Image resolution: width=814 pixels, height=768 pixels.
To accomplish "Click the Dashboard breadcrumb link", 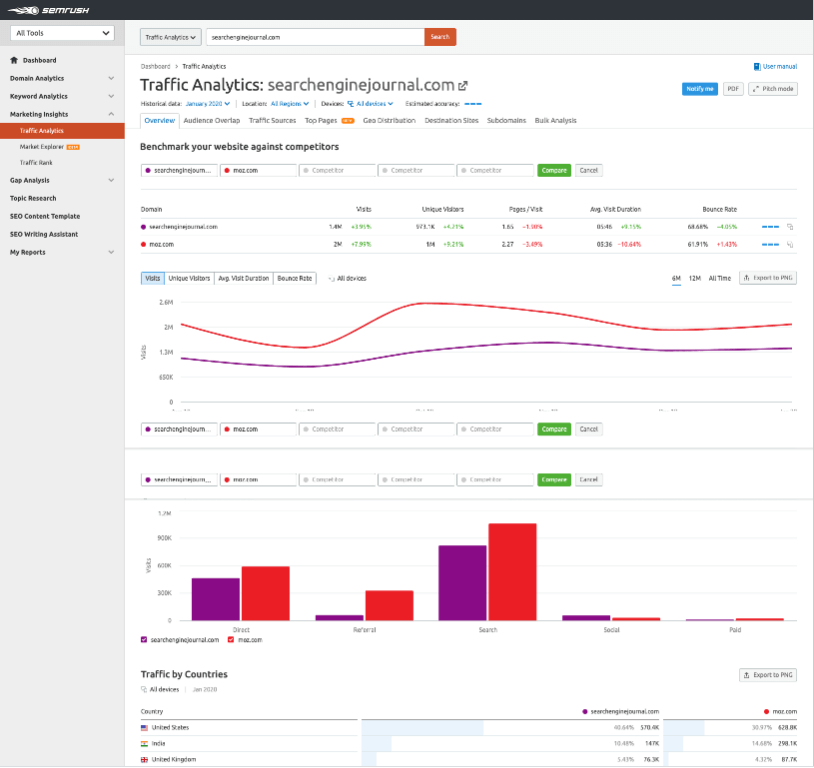I will point(155,66).
